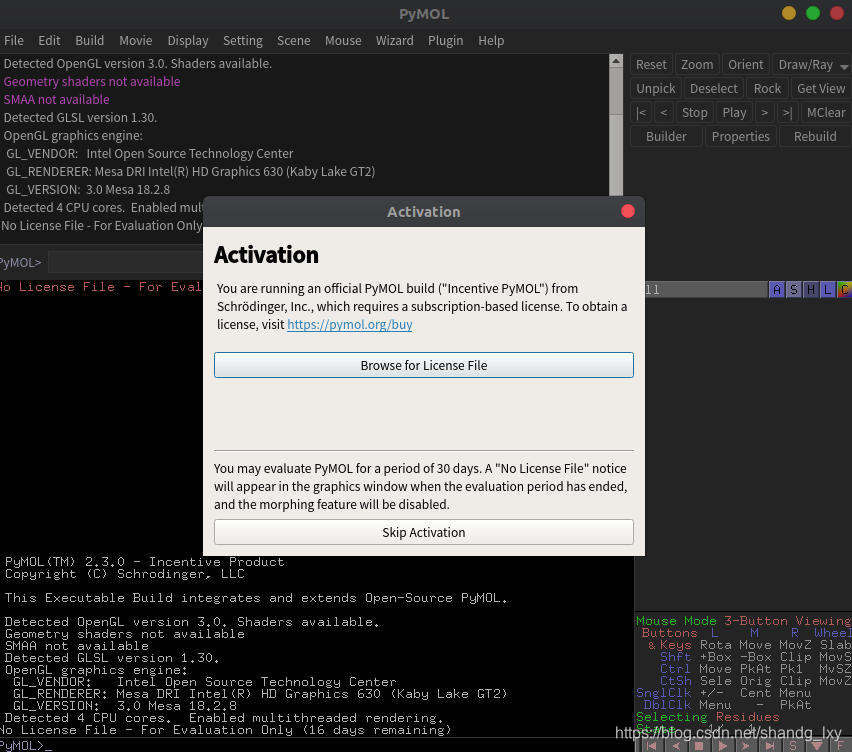Click the Unpick button
Viewport: 852px width, 752px height.
click(656, 89)
